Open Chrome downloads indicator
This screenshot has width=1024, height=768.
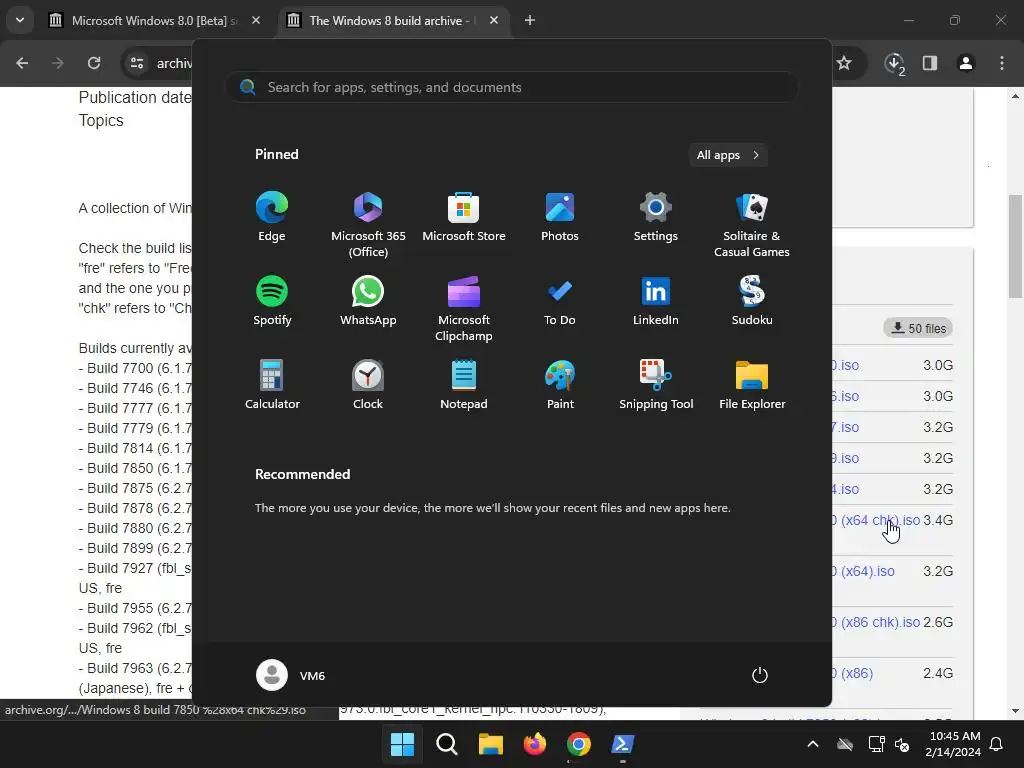click(894, 63)
